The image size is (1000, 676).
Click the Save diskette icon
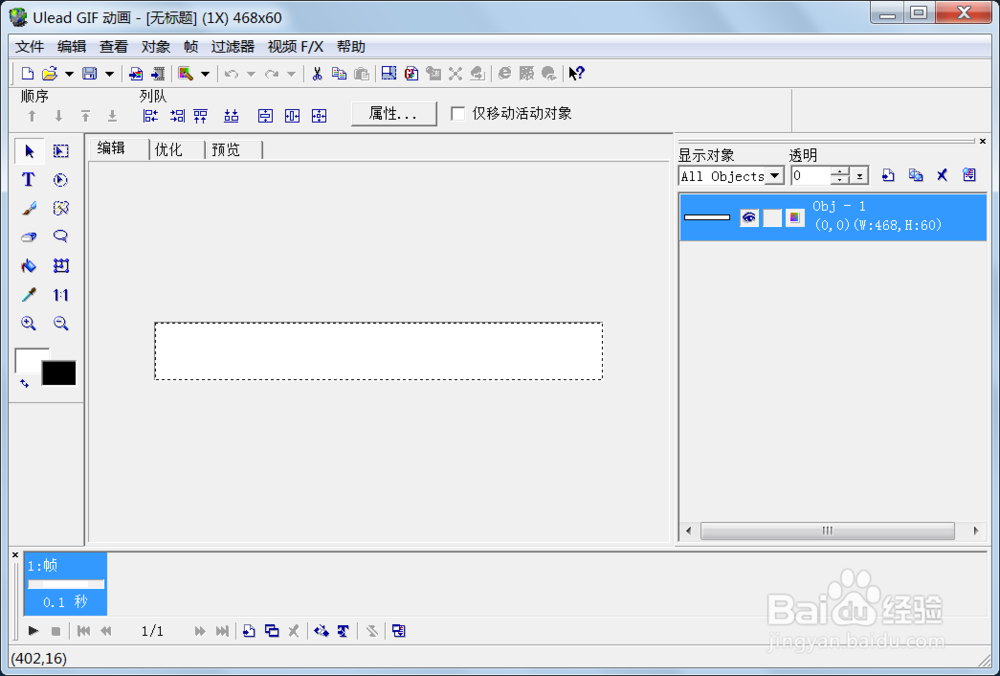pyautogui.click(x=90, y=74)
